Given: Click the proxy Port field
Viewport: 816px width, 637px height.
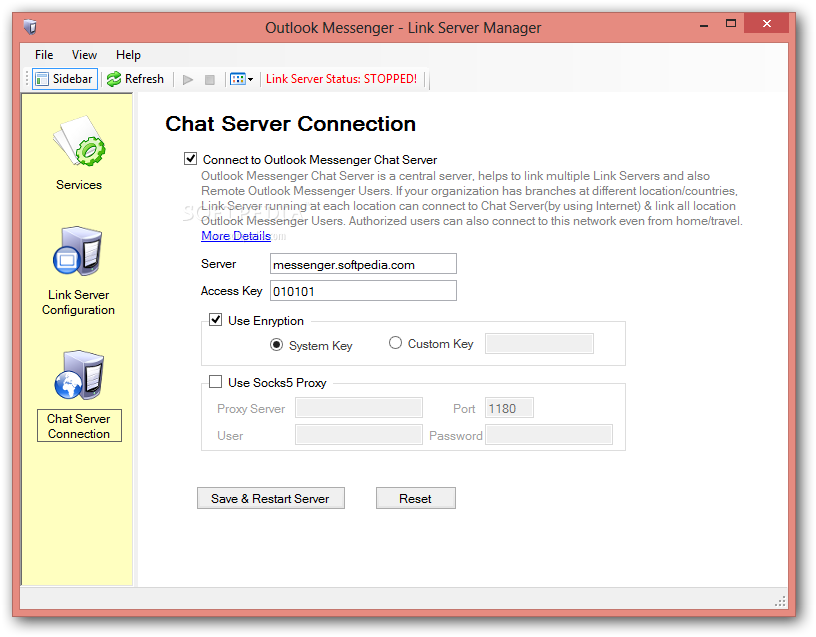Looking at the screenshot, I should coord(509,407).
